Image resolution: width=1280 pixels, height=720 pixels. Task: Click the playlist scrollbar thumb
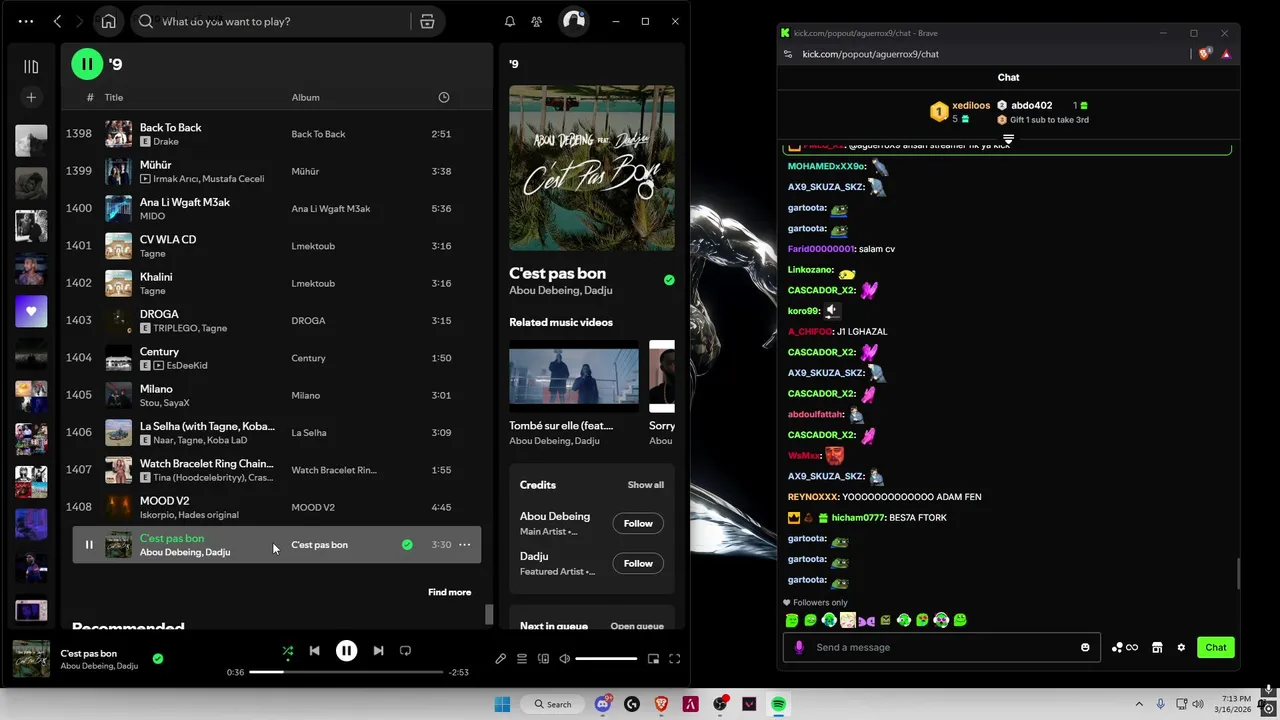tap(489, 614)
